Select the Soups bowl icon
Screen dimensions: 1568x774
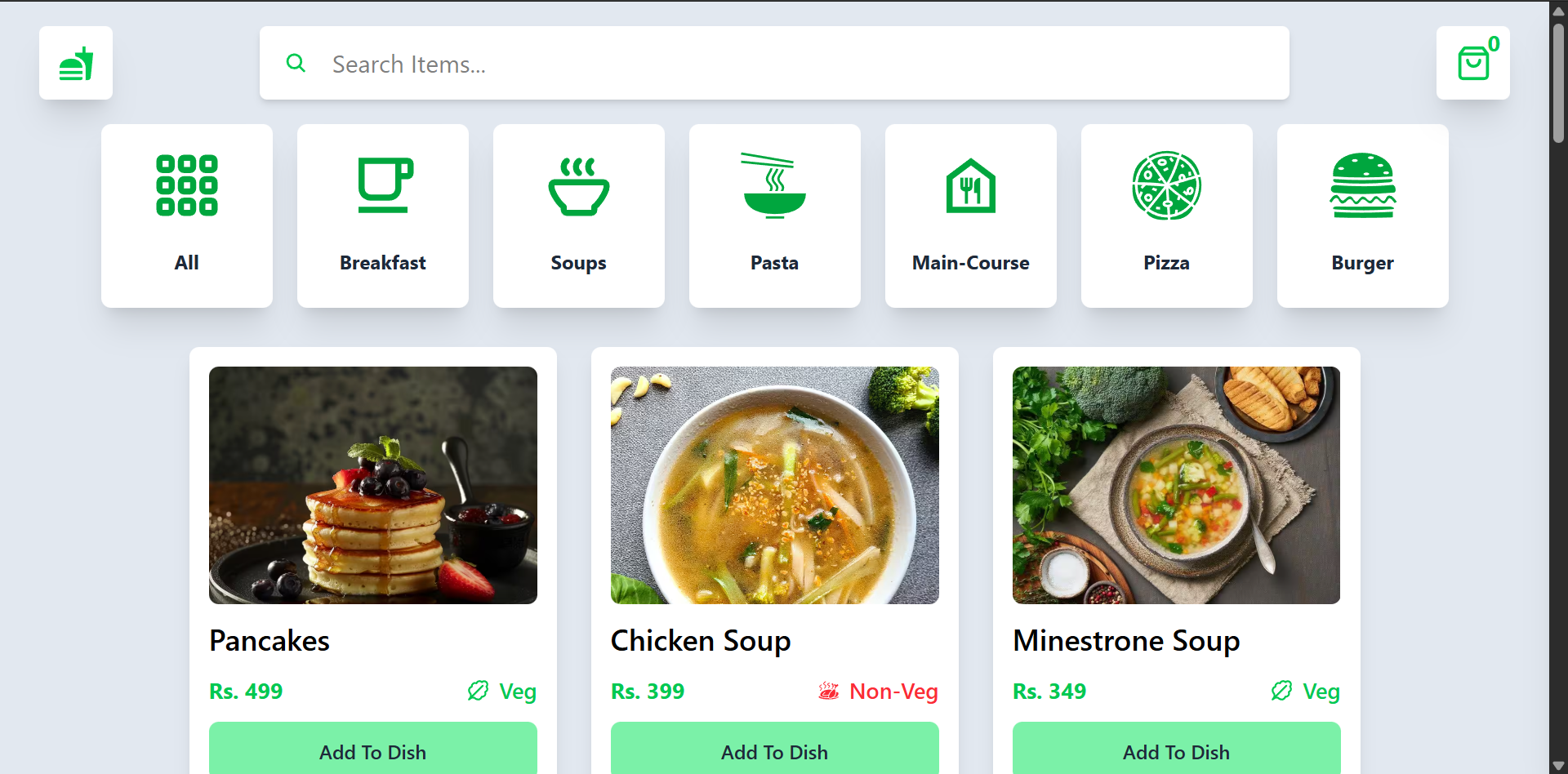click(579, 187)
